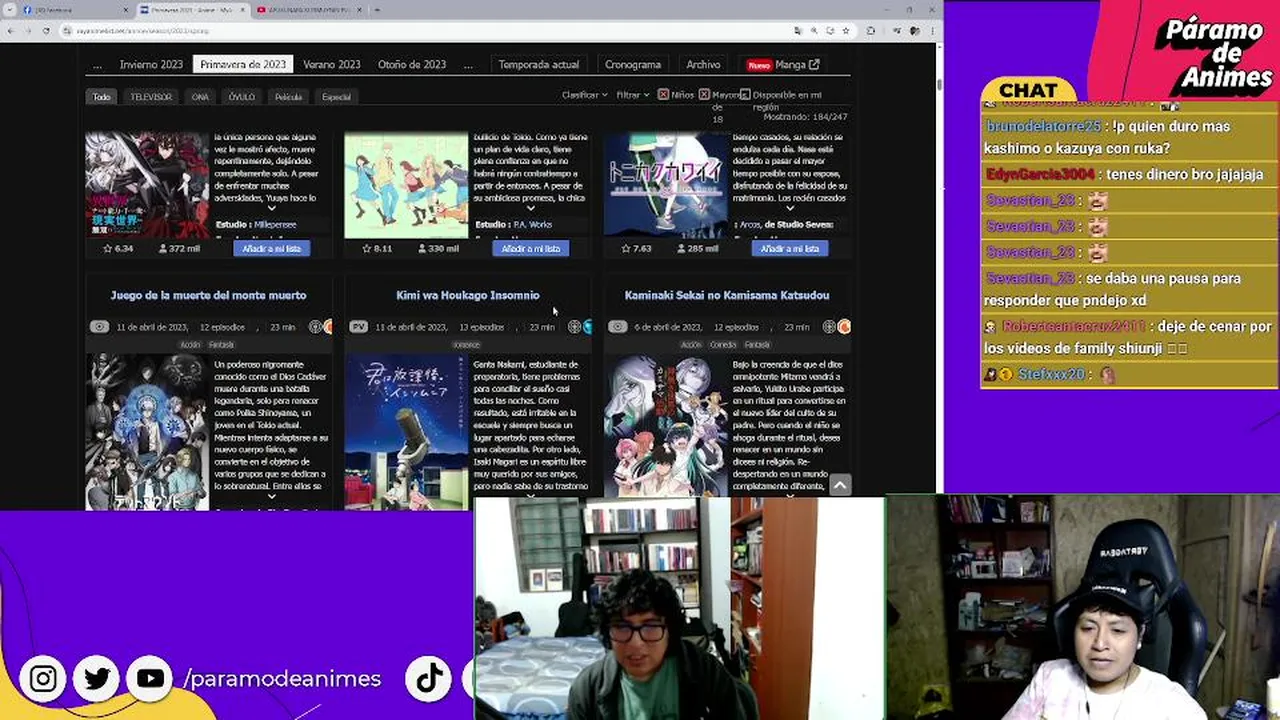Image resolution: width=1280 pixels, height=720 pixels.
Task: Expand synopsis of the P.A. Works anime
Action: (x=530, y=210)
